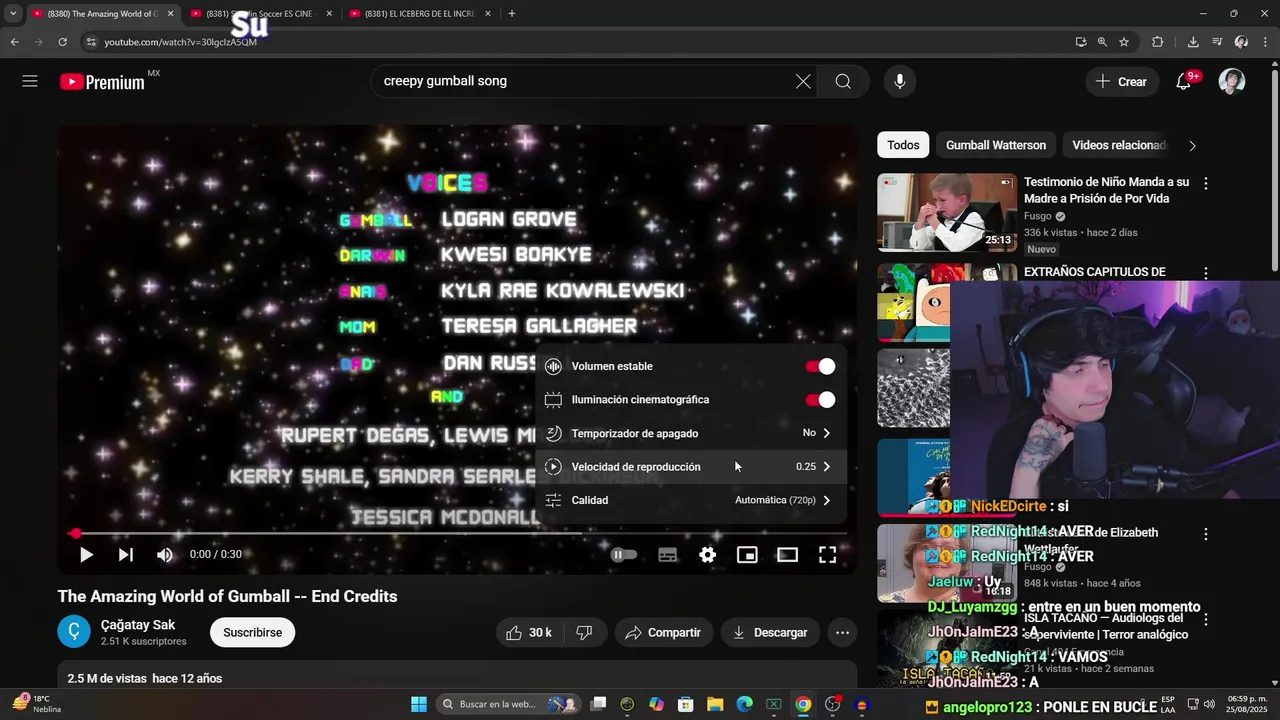Switch to the miniplayer

point(747,555)
